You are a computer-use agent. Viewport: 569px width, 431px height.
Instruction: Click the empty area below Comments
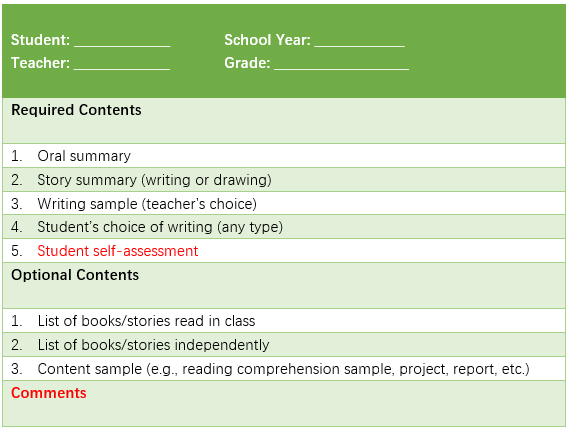[x=284, y=414]
